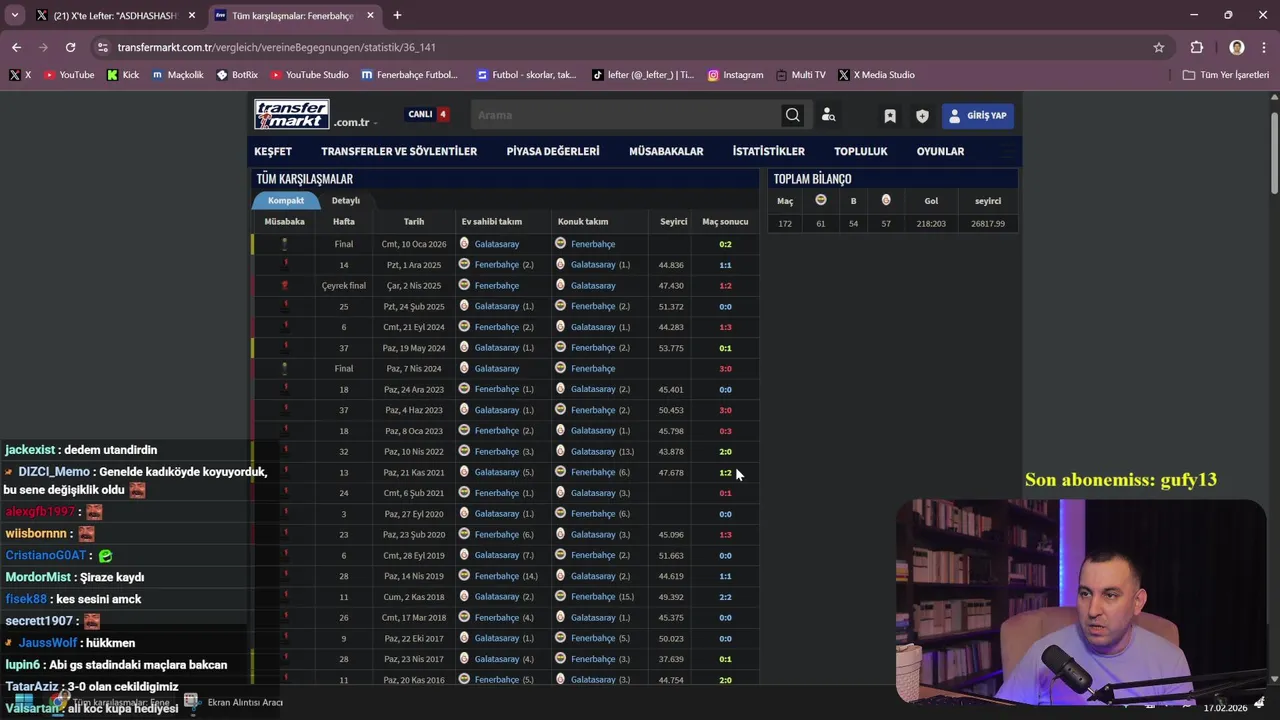1280x720 pixels.
Task: Open the Futbol - skorlar bookmark
Action: [527, 75]
